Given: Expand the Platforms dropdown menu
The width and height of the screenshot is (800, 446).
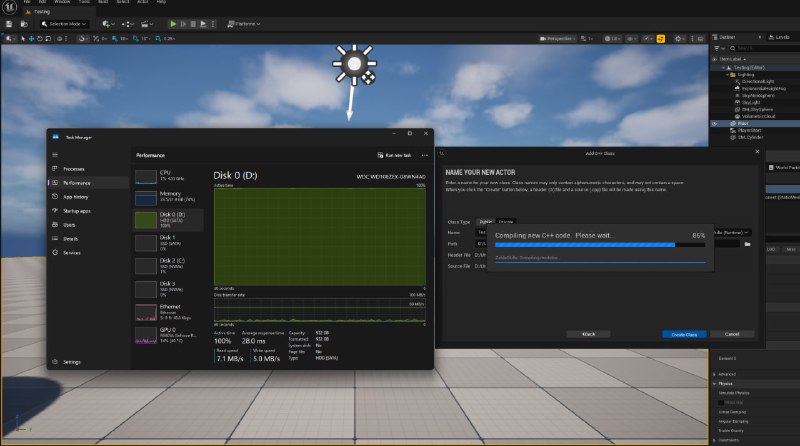Looking at the screenshot, I should pyautogui.click(x=244, y=24).
